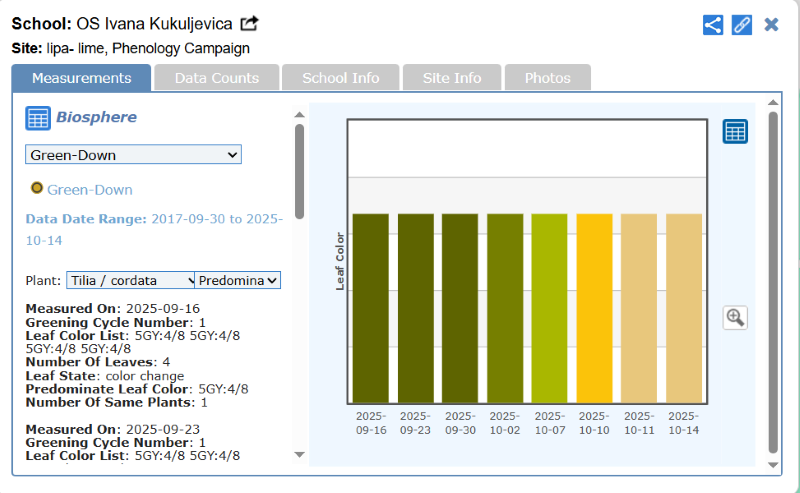
Task: Select the Green-Down radio button
Action: click(x=37, y=188)
